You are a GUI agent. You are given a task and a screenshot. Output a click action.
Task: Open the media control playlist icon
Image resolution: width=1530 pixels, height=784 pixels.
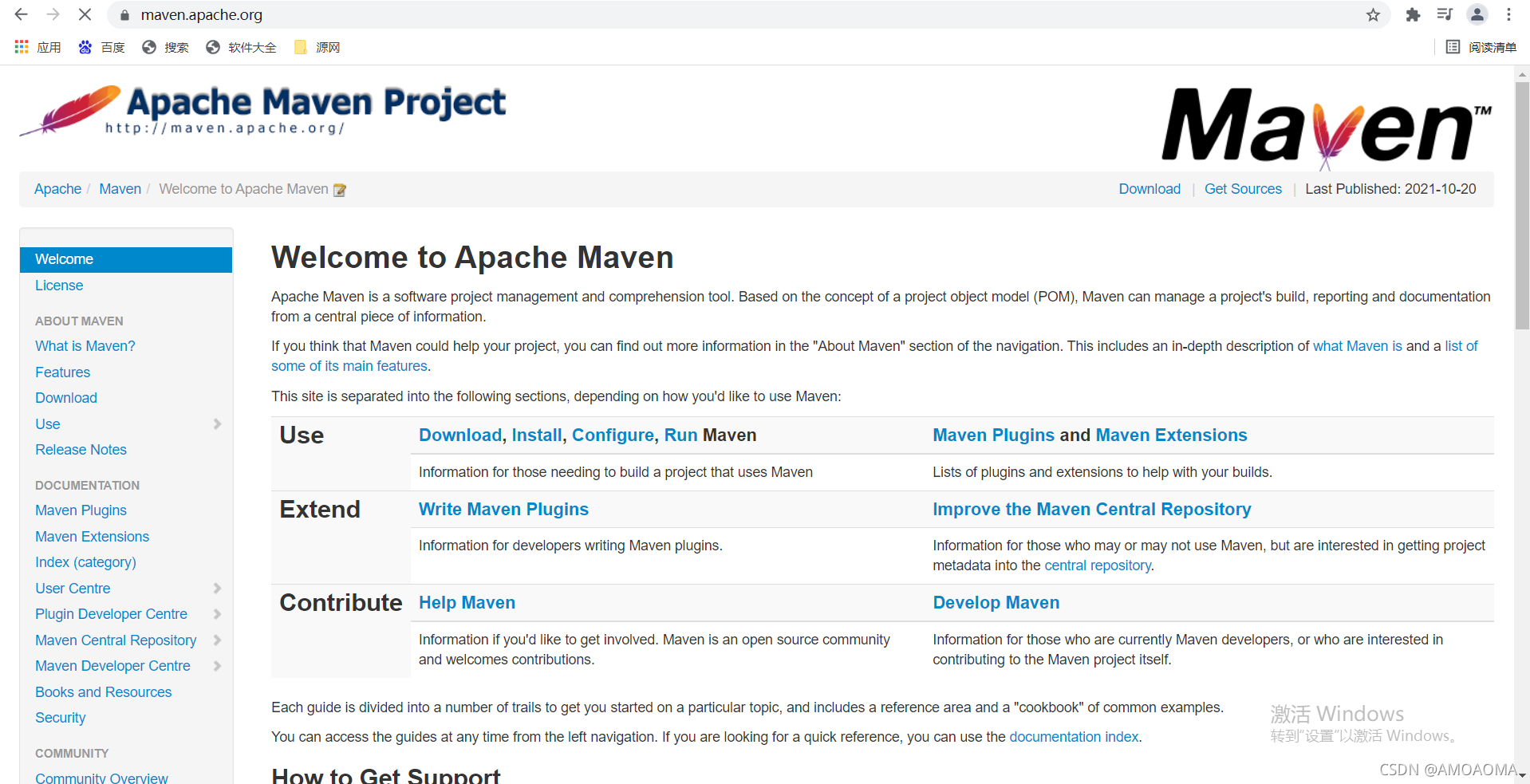click(x=1445, y=14)
